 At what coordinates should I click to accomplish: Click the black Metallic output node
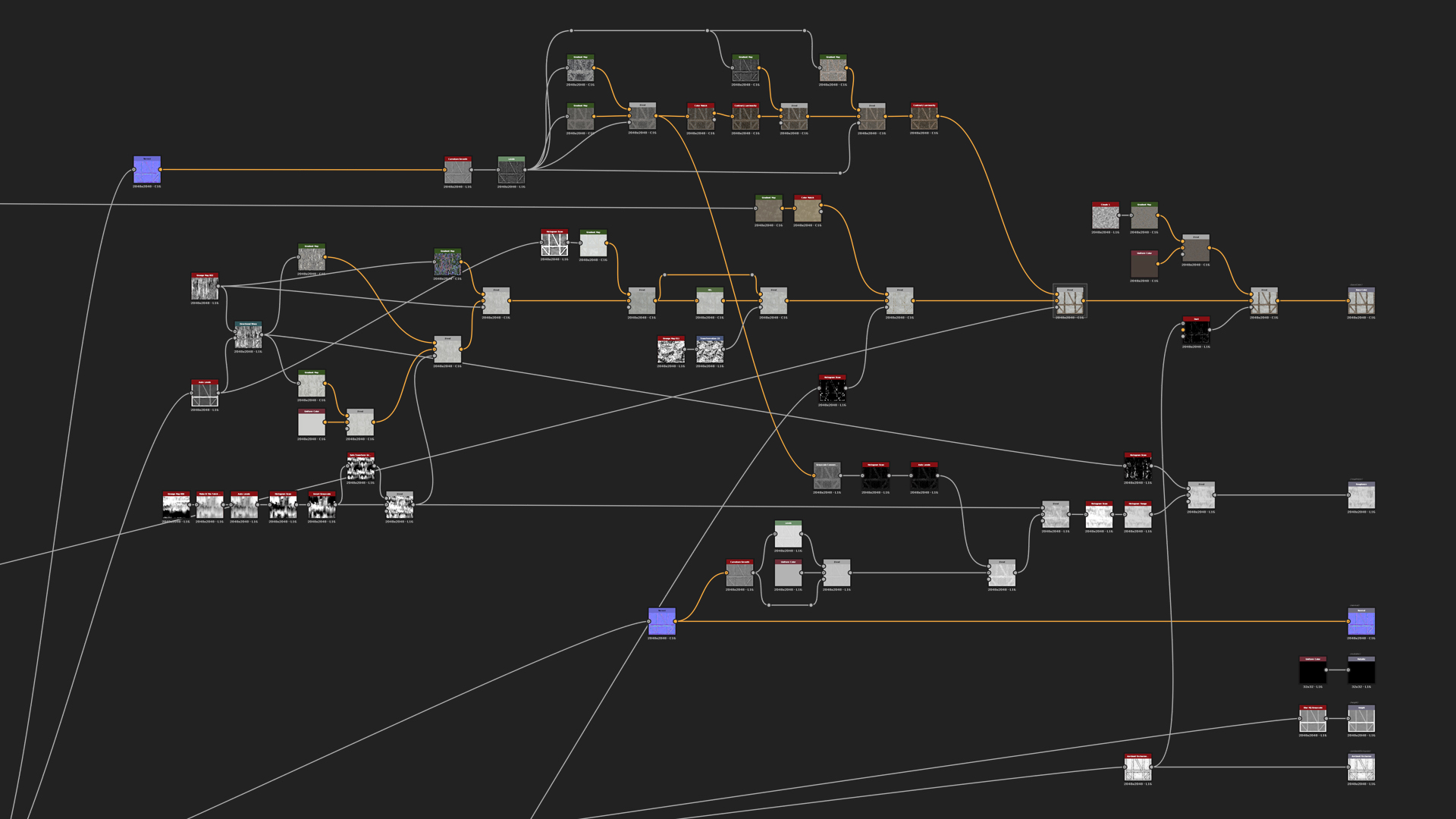click(1361, 671)
